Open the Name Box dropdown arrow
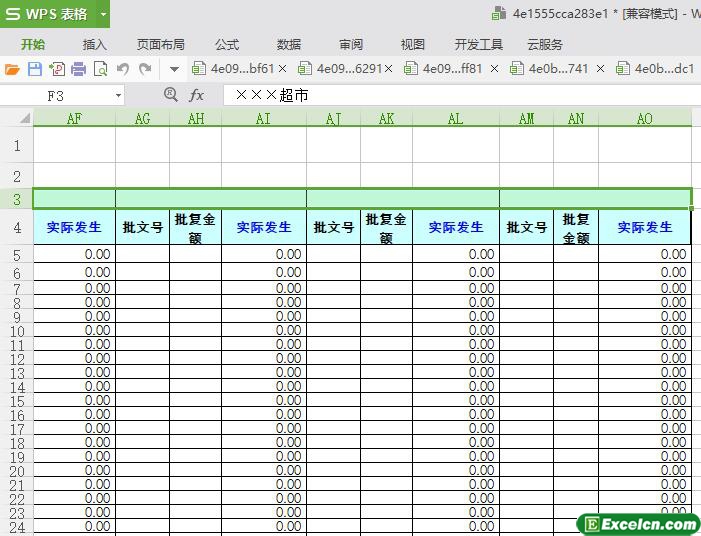Viewport: 701px width, 536px height. click(x=118, y=95)
